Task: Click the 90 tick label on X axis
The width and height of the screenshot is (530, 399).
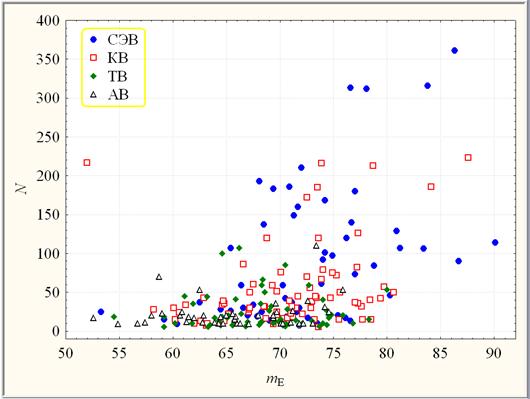Action: (493, 354)
